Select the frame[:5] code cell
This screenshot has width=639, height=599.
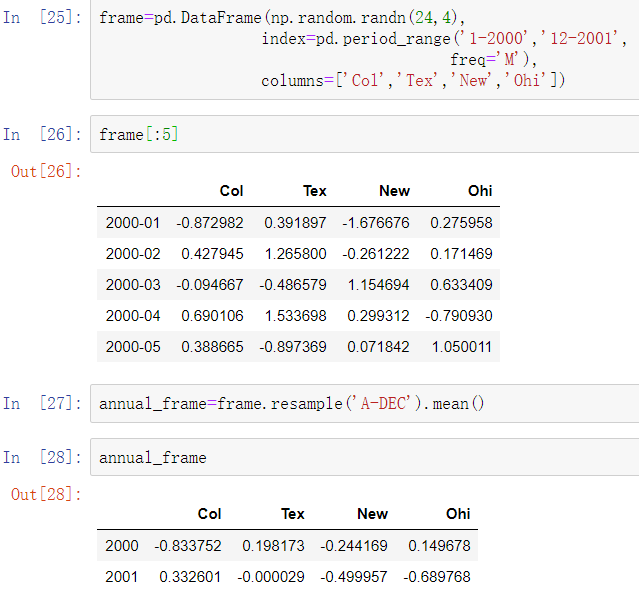click(365, 134)
